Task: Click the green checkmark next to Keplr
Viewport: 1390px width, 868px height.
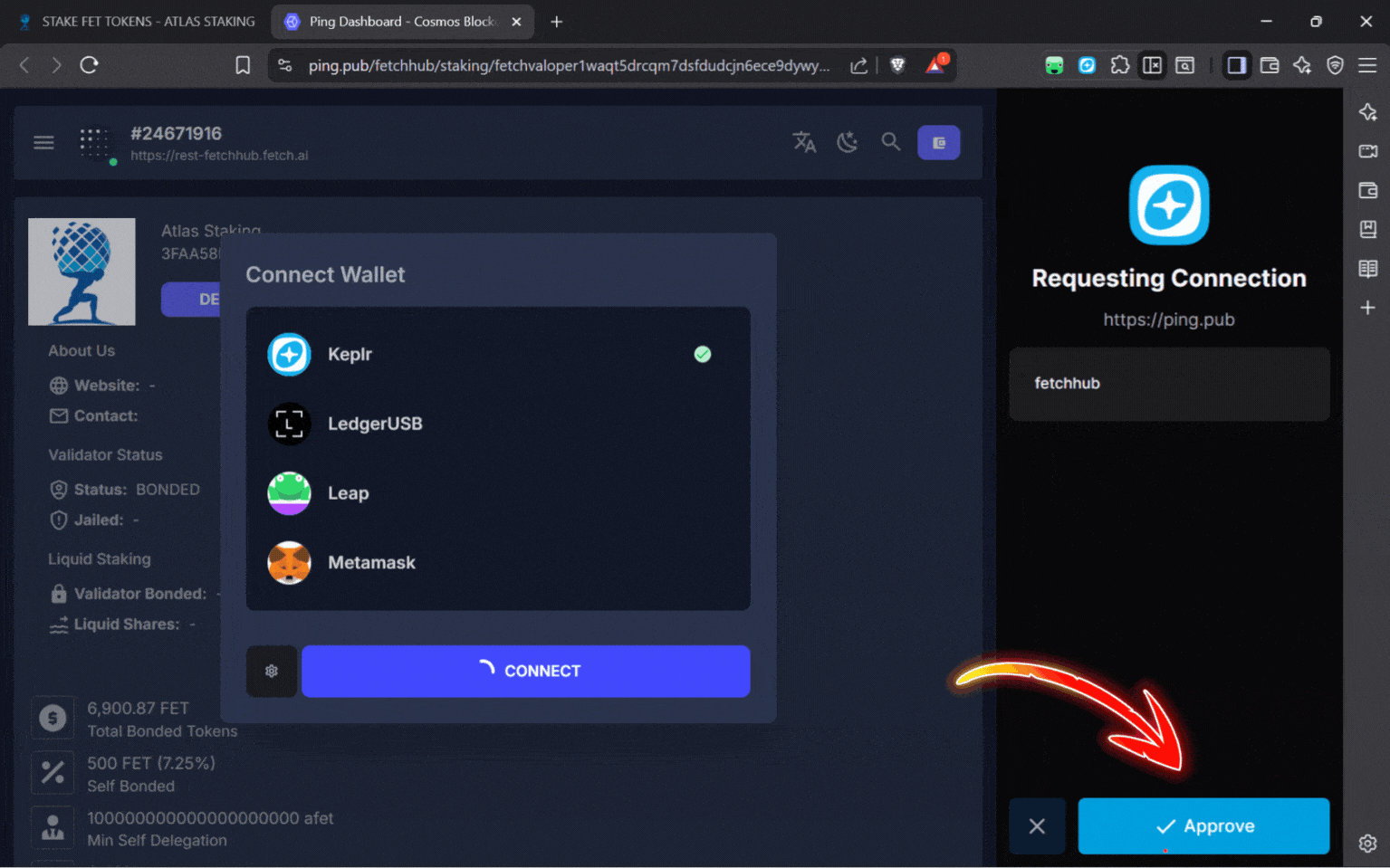Action: click(703, 354)
